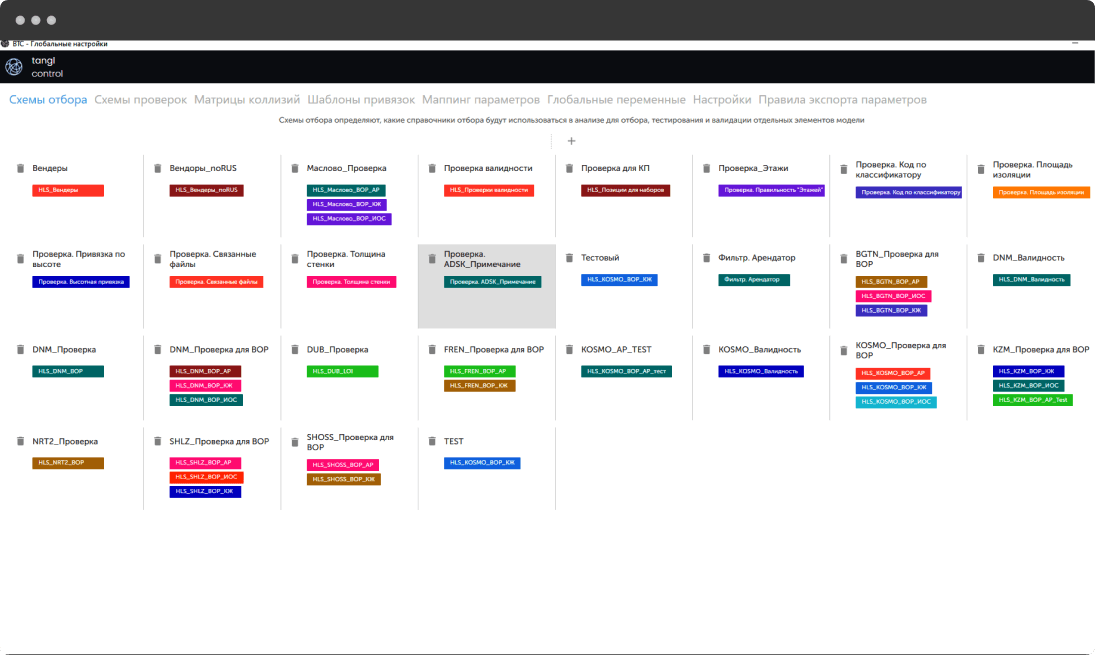Image resolution: width=1095 pixels, height=655 pixels.
Task: Delete KZM_Проверка для ВОР via trash icon
Action: (x=981, y=349)
